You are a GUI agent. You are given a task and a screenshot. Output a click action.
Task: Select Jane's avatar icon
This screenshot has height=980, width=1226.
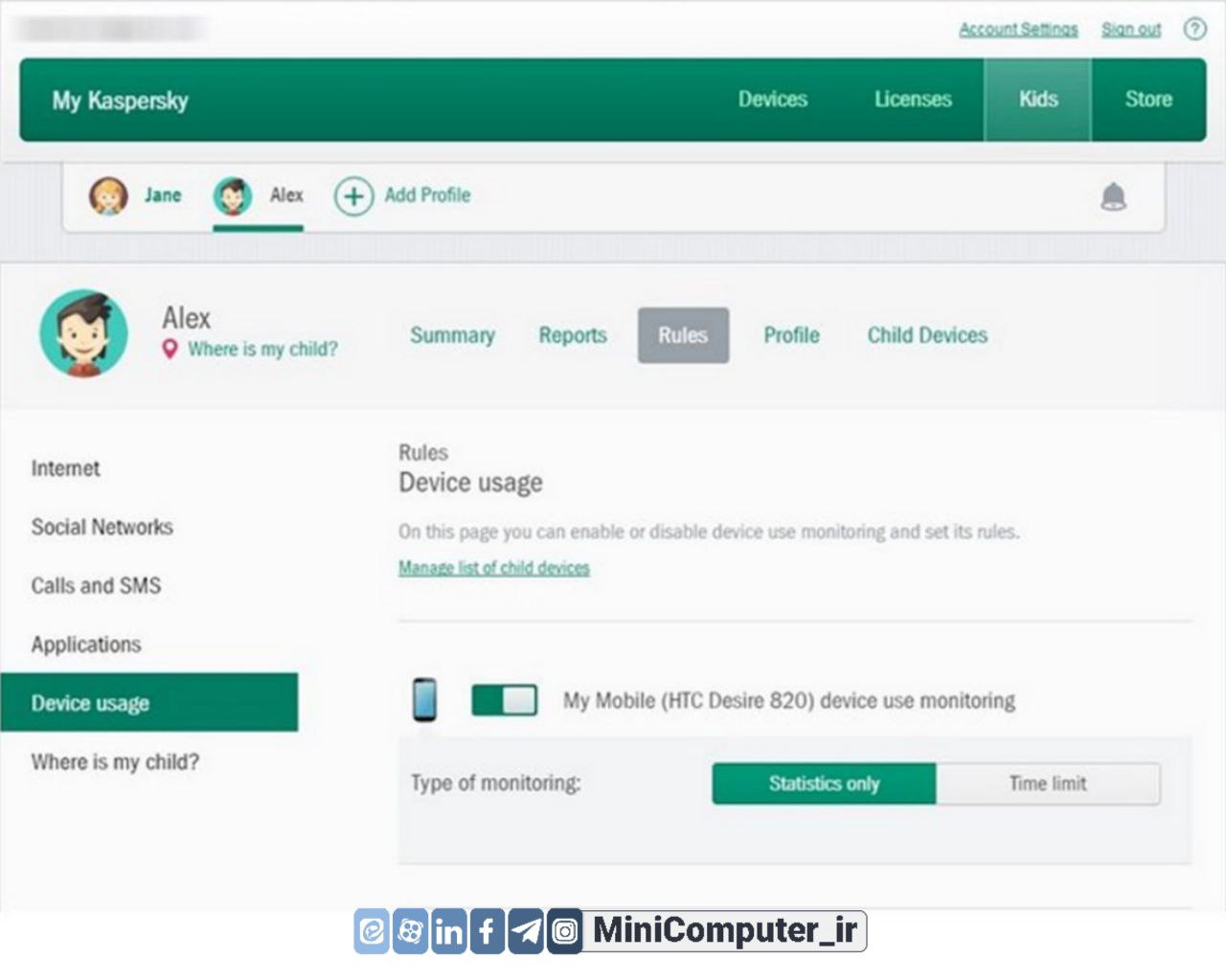click(108, 195)
